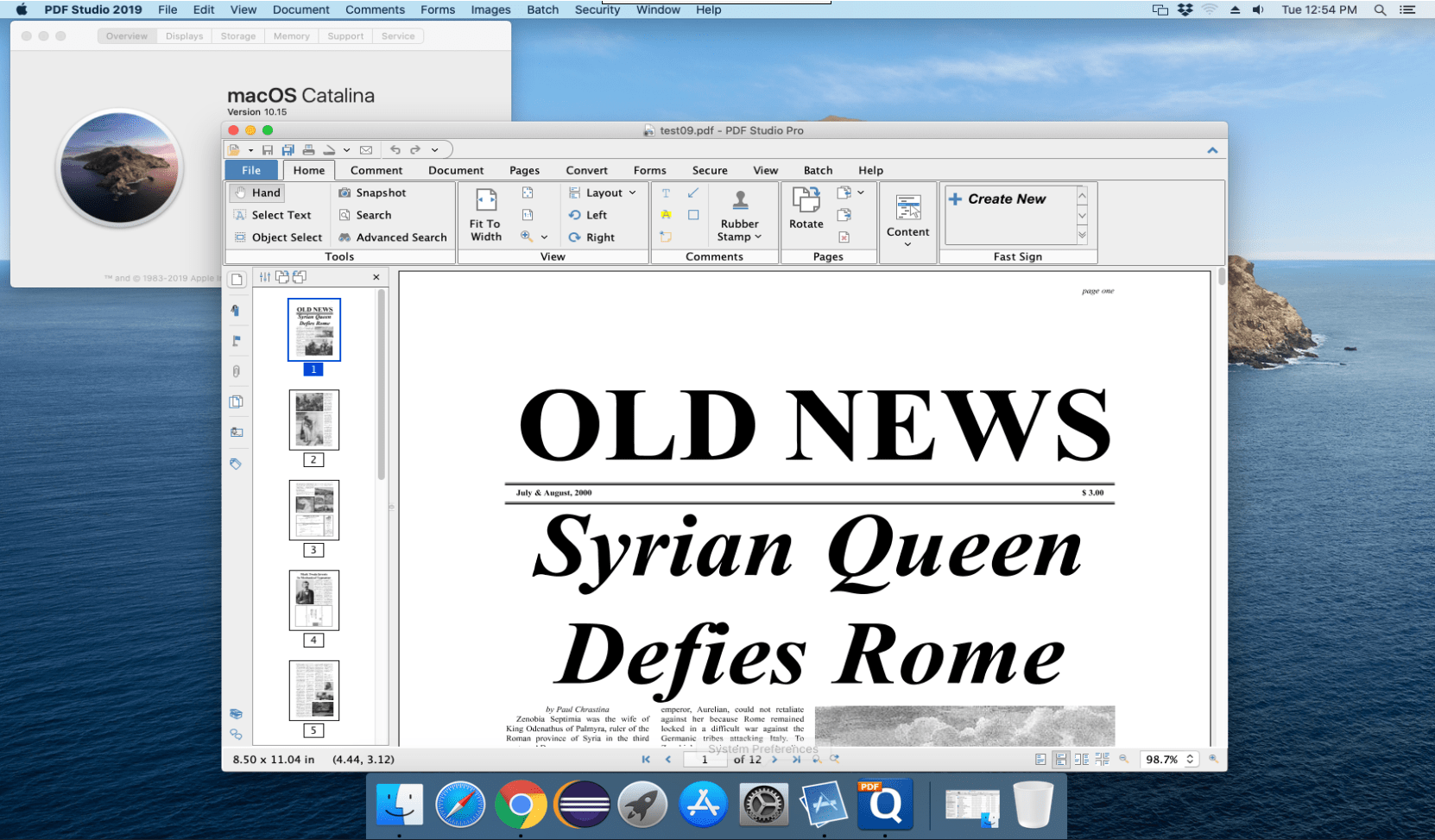Screen dimensions: 1435x840
Task: Rotate the view Right
Action: point(591,237)
